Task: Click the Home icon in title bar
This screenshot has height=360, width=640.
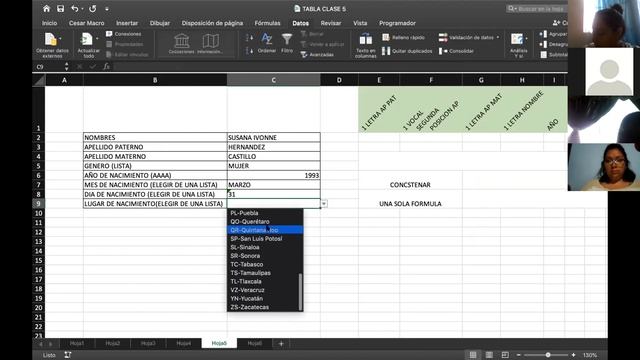Action: 47,9
